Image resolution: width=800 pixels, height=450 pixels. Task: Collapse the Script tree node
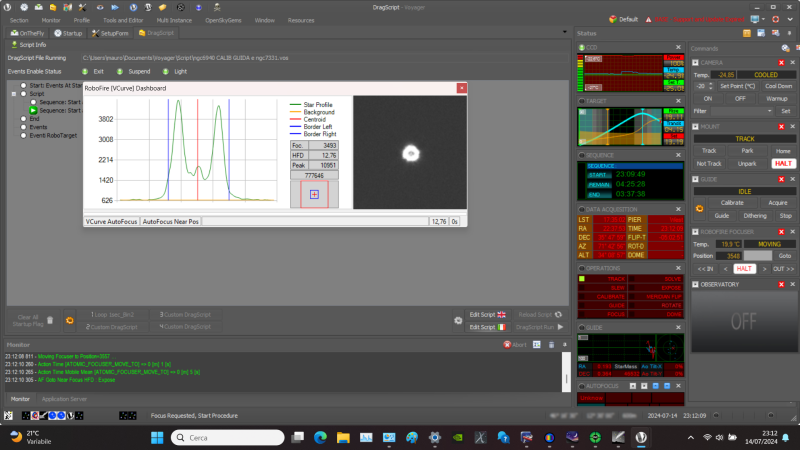pos(14,94)
